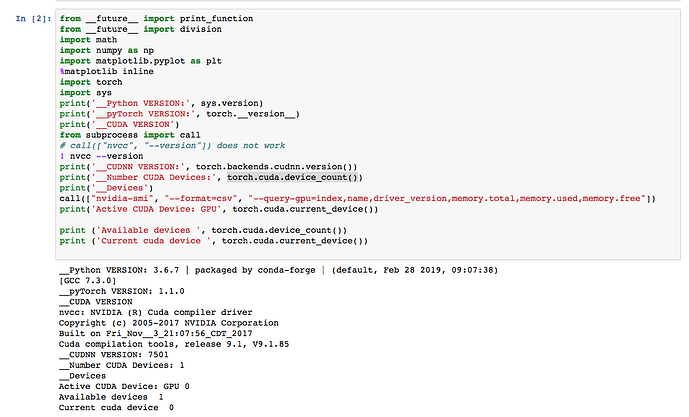Viewport: 689px width, 417px height.
Task: Click the 'Available devices' print statement in code
Action: 203,230
